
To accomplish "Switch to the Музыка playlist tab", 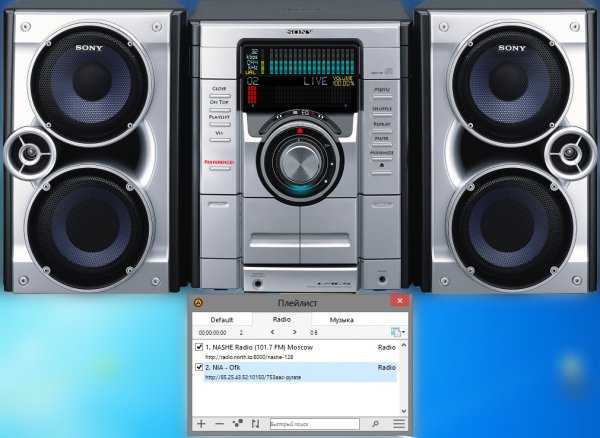I will click(341, 320).
